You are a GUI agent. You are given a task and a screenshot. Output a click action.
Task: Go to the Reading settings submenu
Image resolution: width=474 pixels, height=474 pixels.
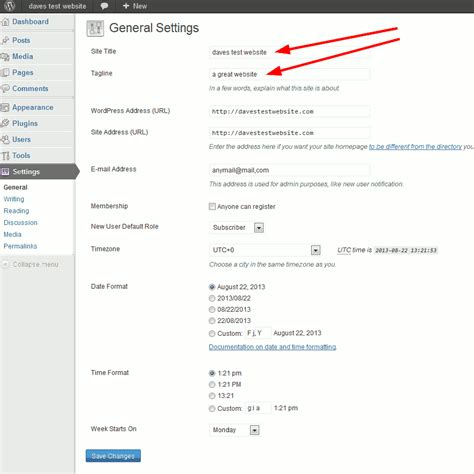click(16, 211)
